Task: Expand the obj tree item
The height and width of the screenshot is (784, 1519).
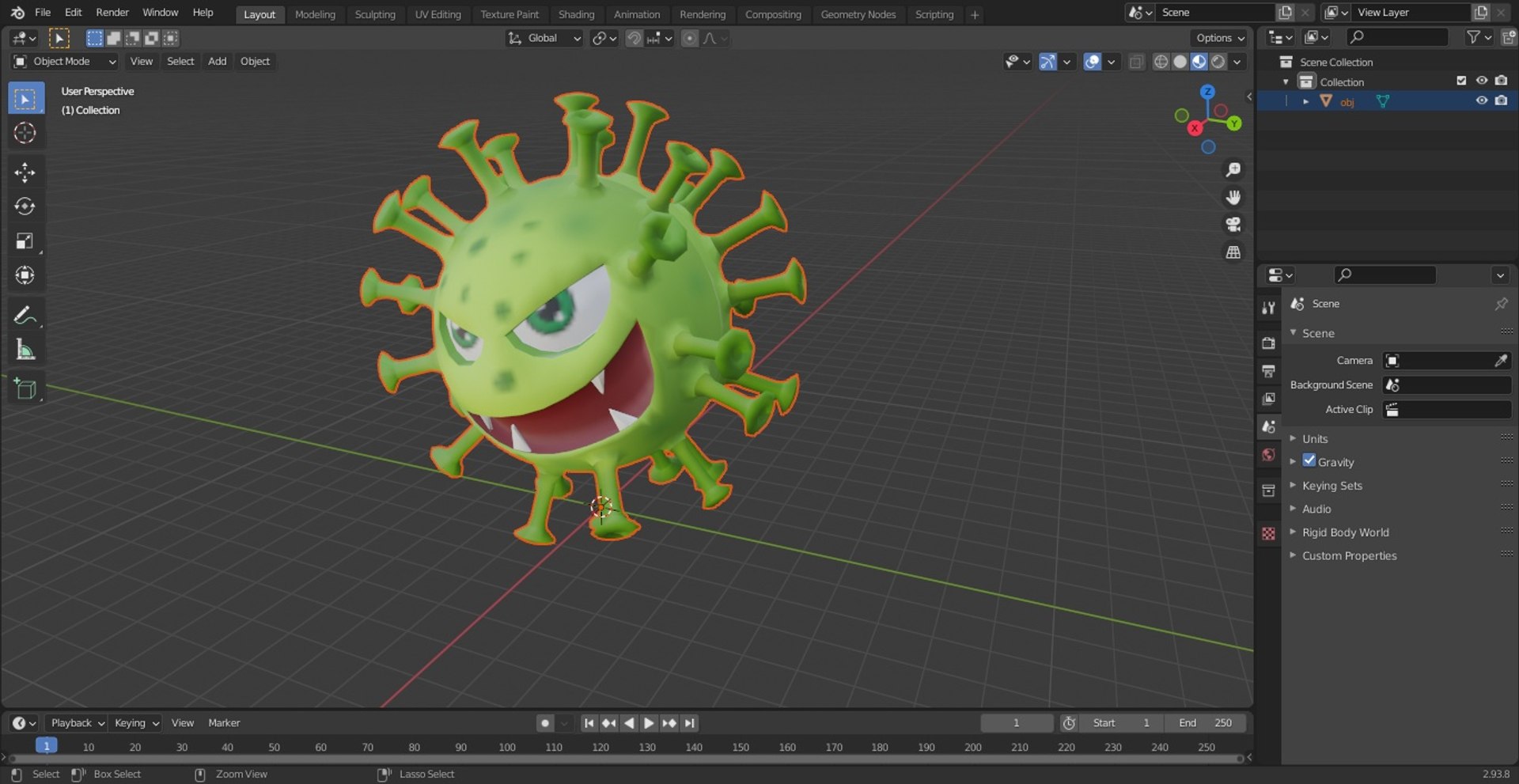Action: tap(1305, 101)
